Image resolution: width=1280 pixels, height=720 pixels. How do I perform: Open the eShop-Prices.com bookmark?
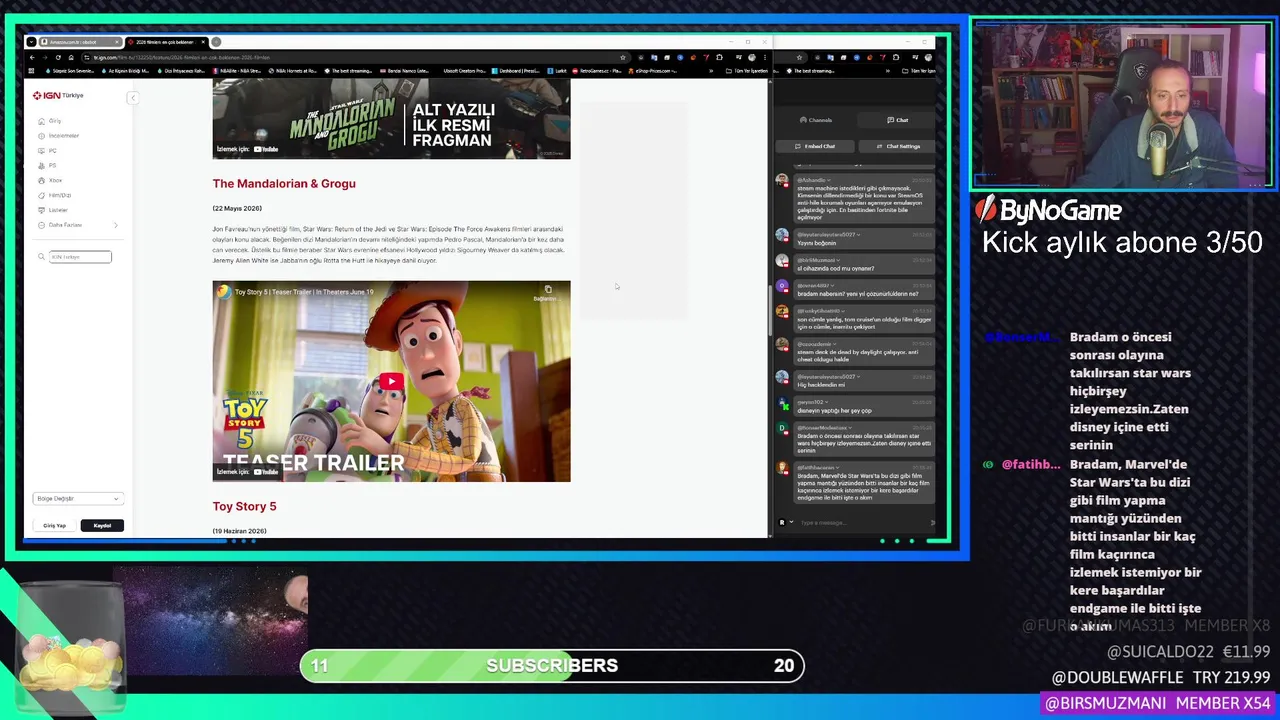pyautogui.click(x=652, y=71)
